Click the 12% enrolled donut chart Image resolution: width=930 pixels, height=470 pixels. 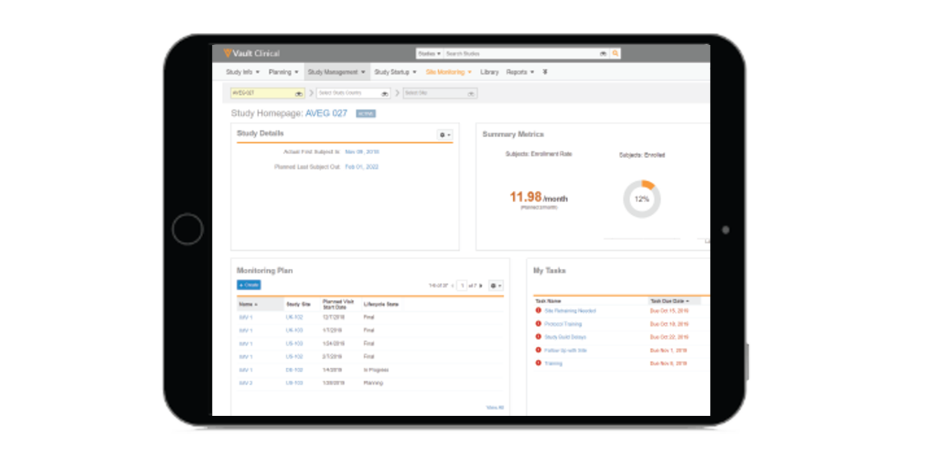point(641,199)
